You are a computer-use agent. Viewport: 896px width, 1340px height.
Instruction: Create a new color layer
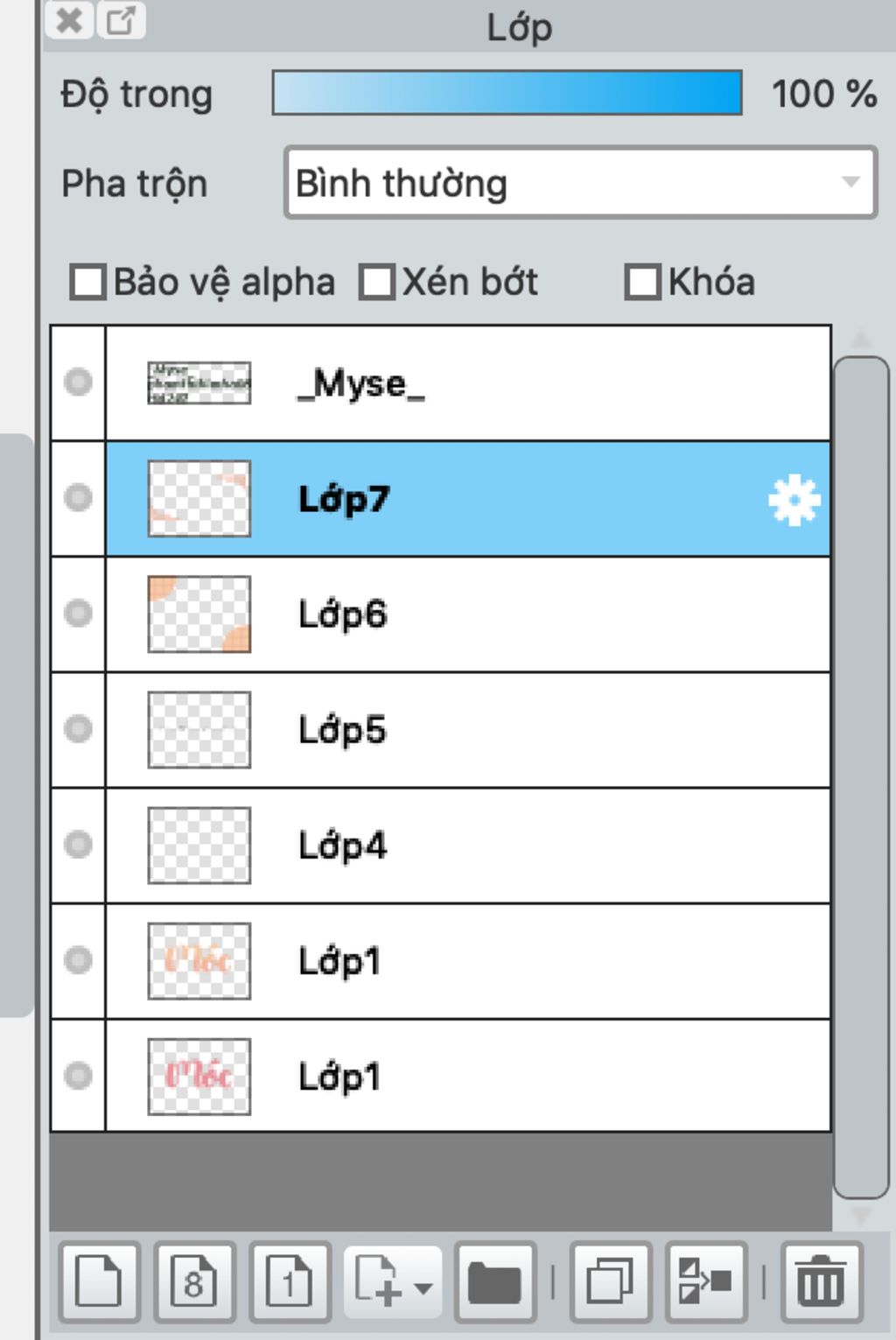click(x=99, y=1281)
